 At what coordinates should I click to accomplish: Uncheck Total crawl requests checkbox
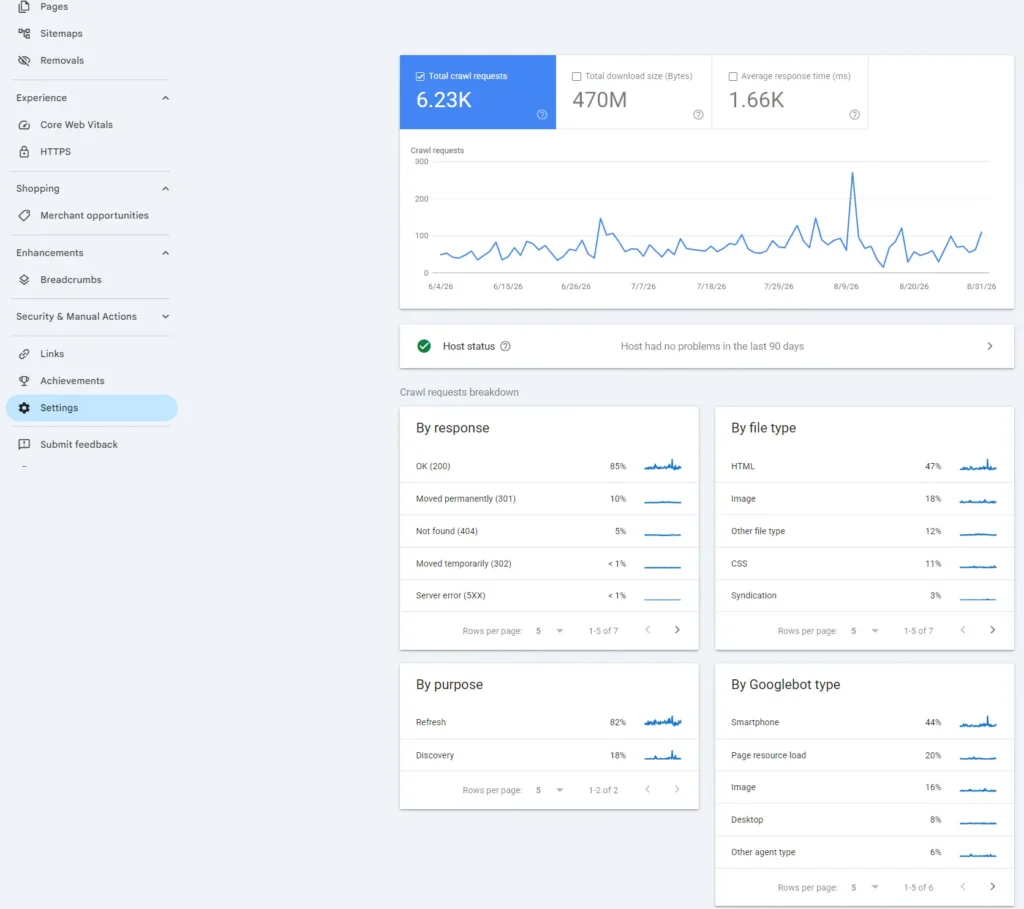point(420,76)
